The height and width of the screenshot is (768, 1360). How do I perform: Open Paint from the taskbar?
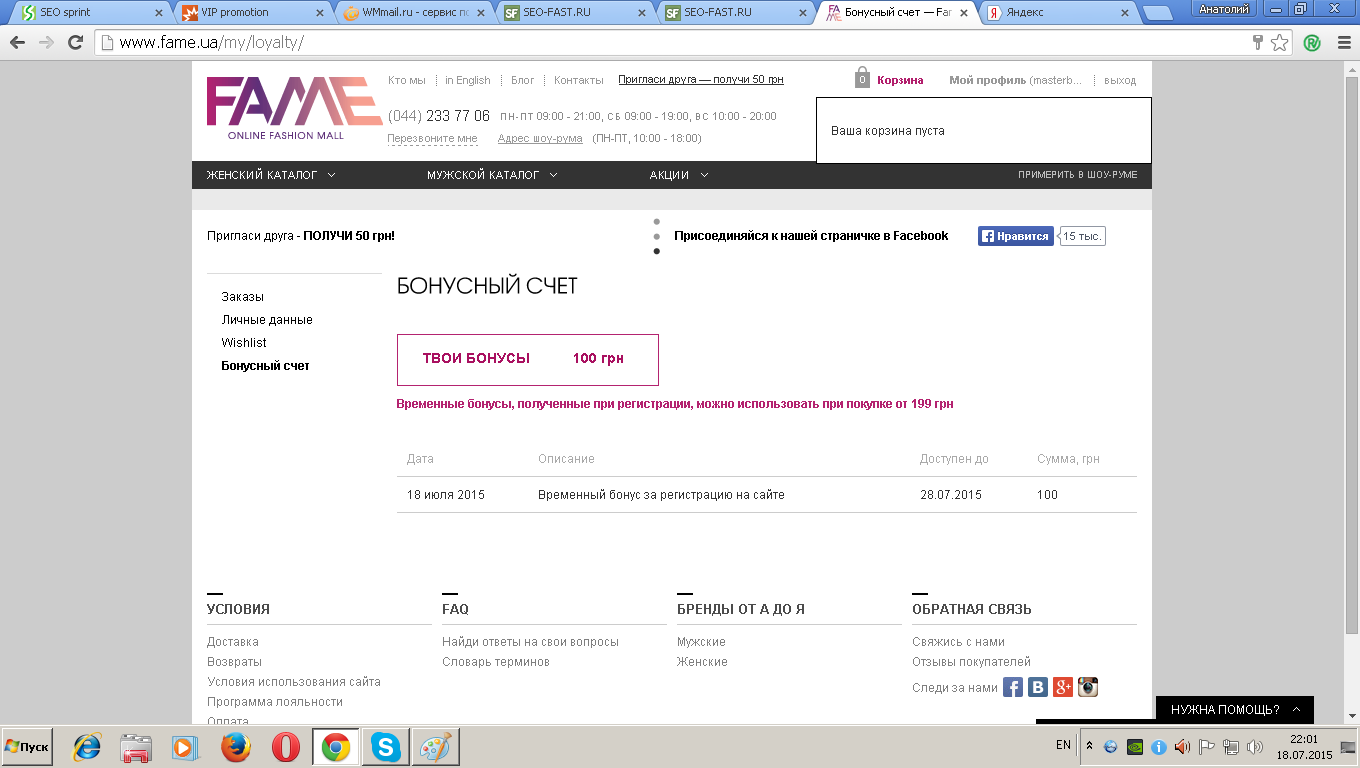[435, 747]
